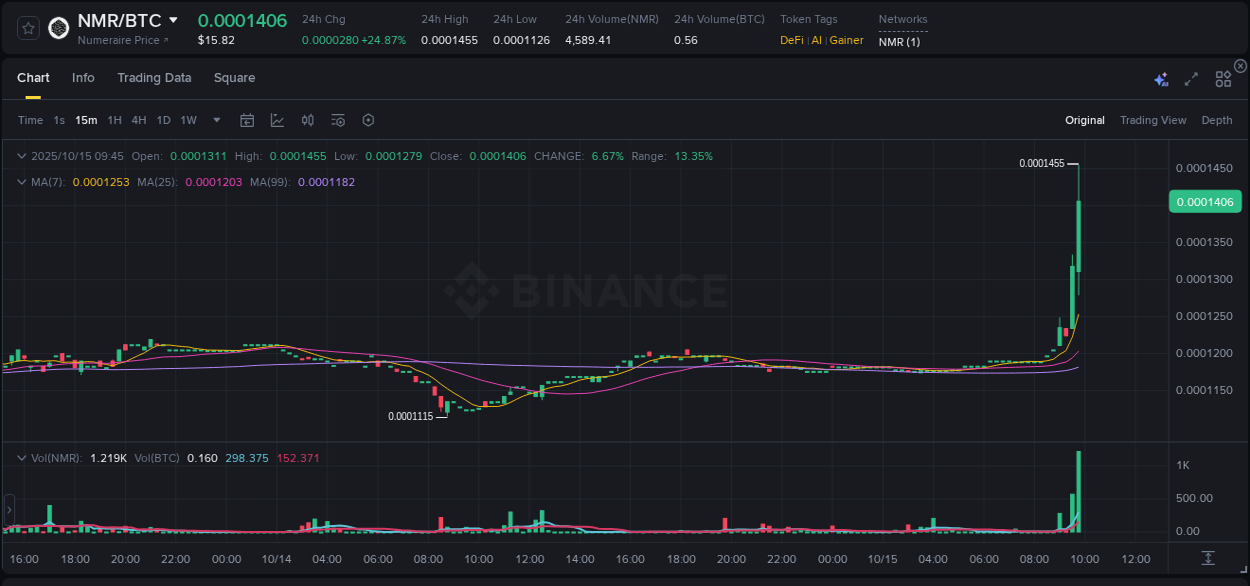Click the NMR token logo
The width and height of the screenshot is (1250, 586).
pyautogui.click(x=58, y=27)
